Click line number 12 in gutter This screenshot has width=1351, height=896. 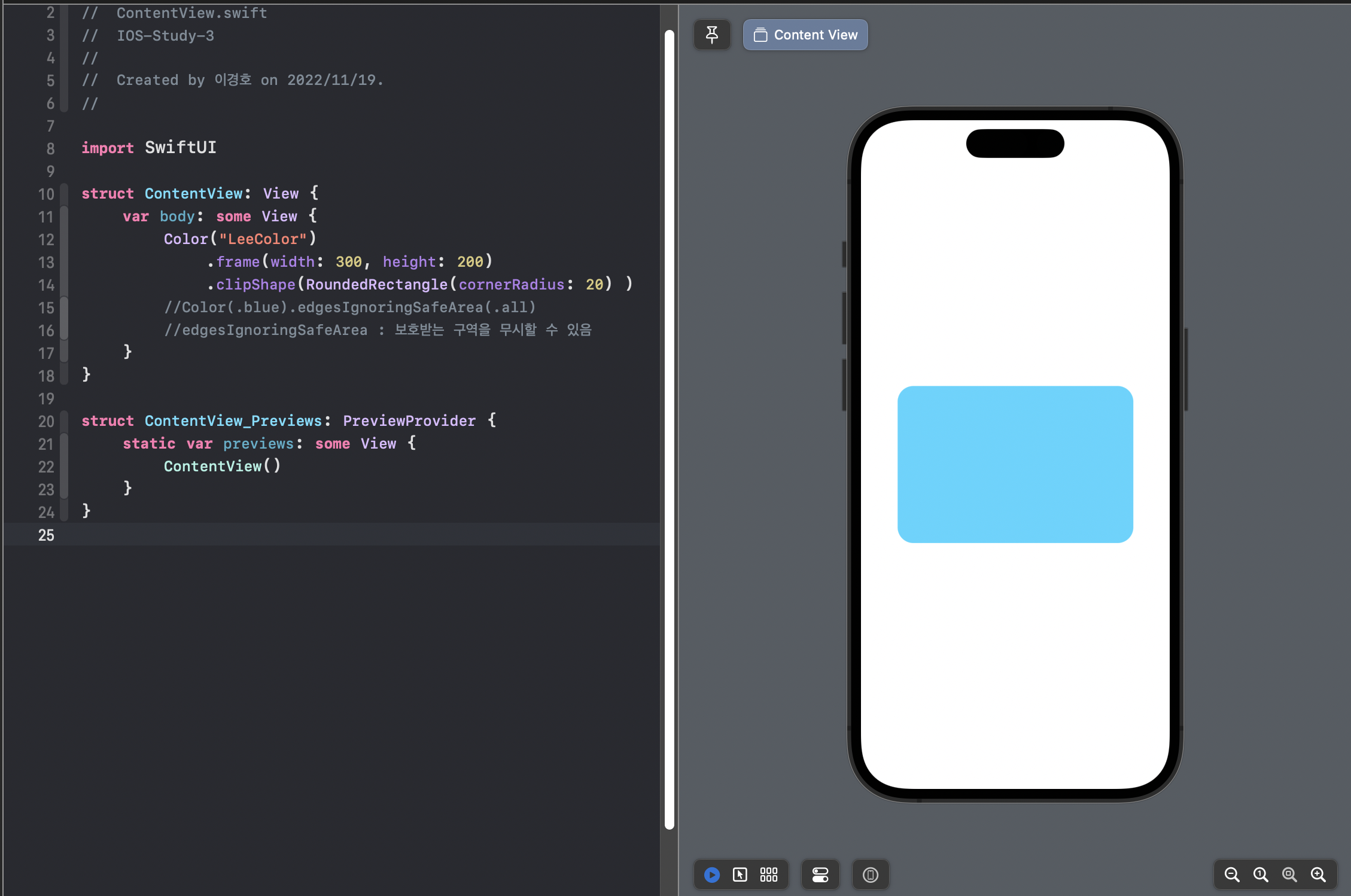click(x=46, y=240)
